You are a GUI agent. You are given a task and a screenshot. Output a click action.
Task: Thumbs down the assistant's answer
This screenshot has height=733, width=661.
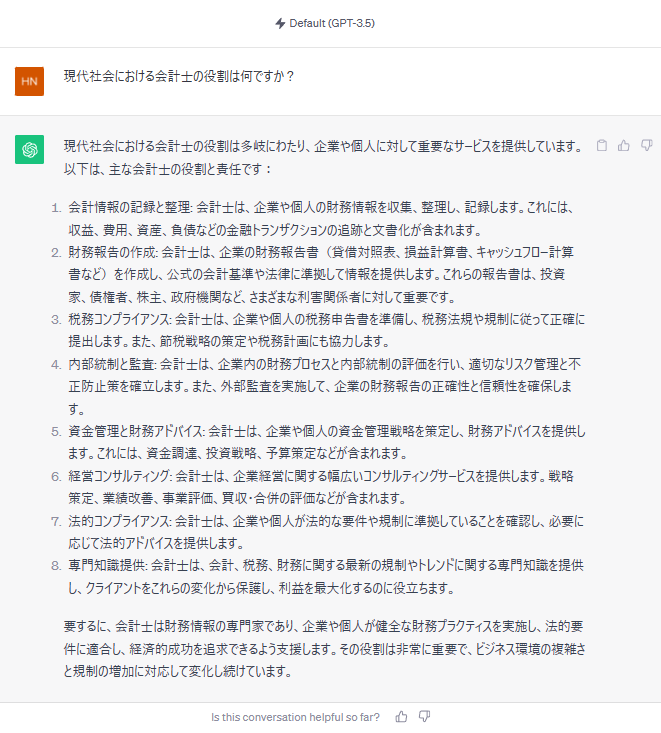point(647,145)
